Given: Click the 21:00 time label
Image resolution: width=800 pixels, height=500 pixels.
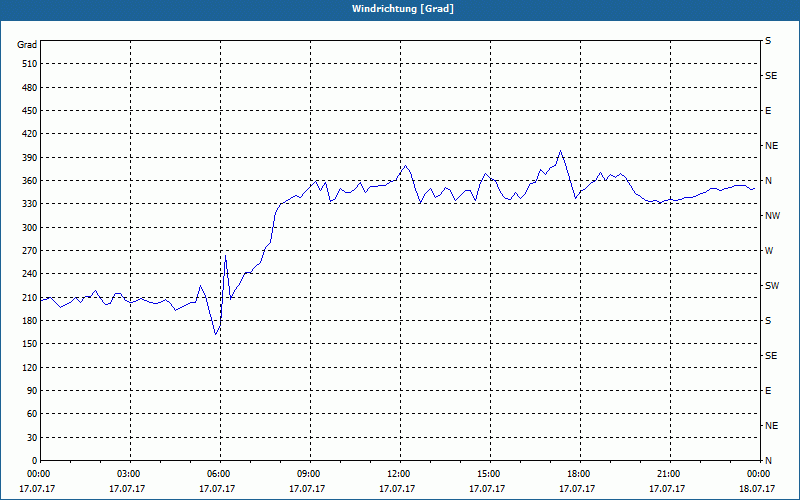Looking at the screenshot, I should 670,474.
